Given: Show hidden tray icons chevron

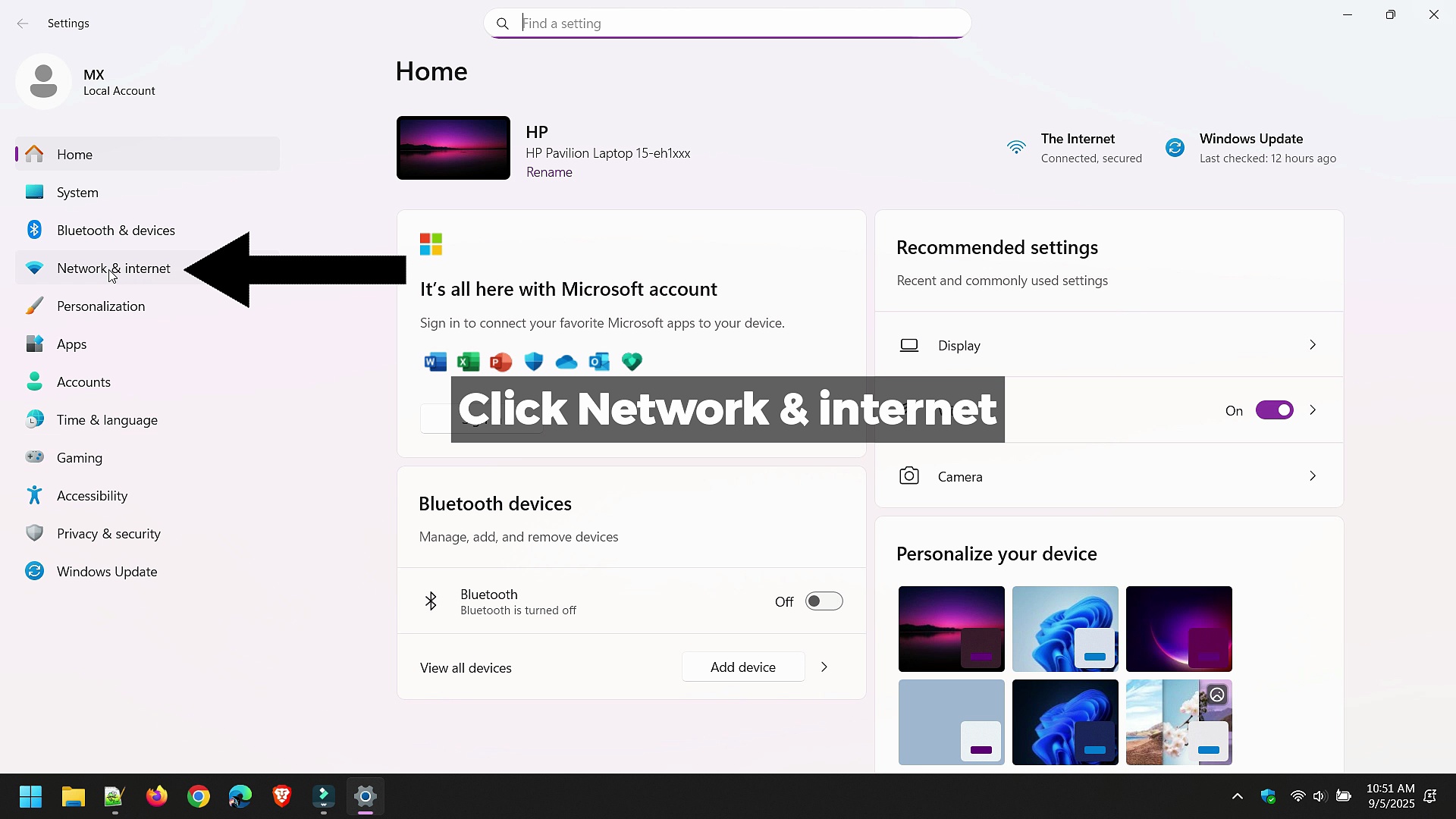Looking at the screenshot, I should 1237,796.
